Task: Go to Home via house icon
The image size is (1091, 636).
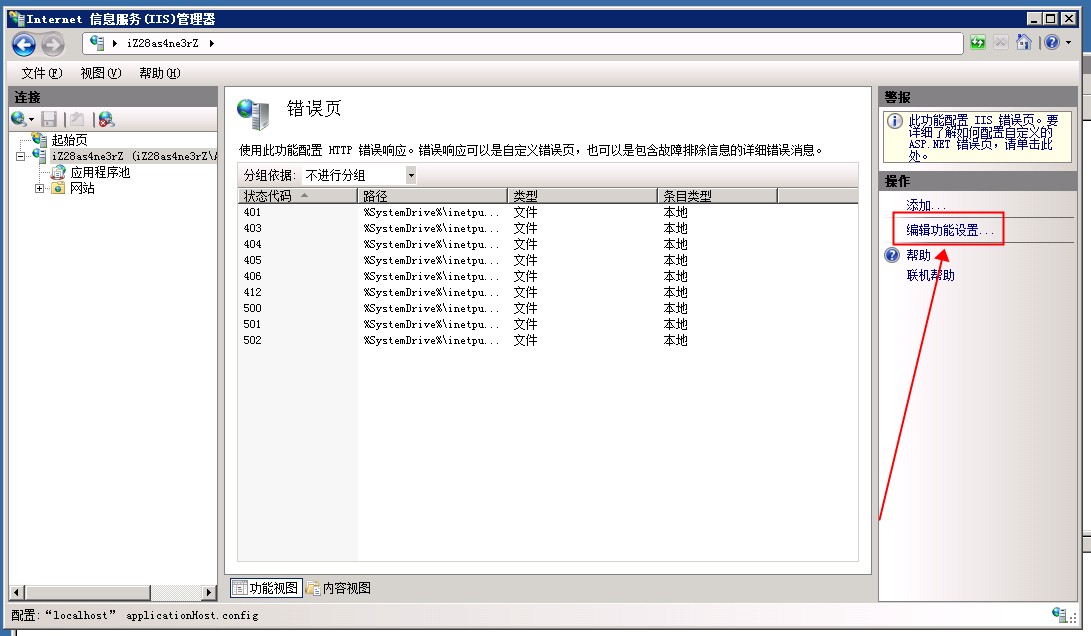Action: click(1023, 43)
